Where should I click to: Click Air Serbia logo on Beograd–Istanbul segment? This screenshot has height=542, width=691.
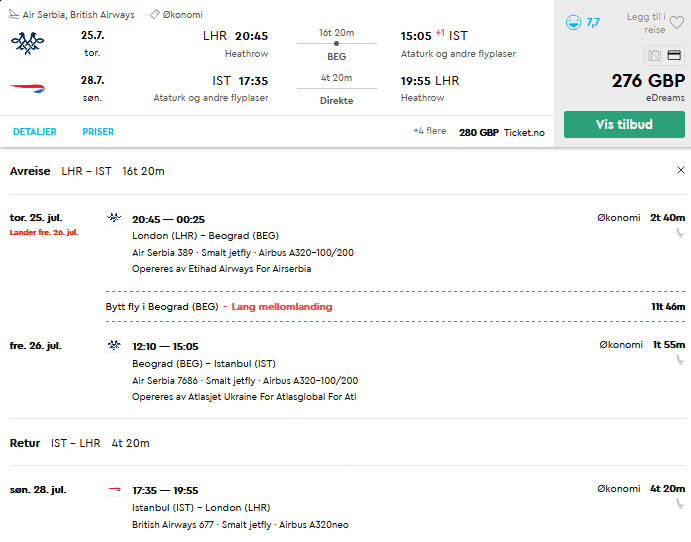(x=114, y=345)
